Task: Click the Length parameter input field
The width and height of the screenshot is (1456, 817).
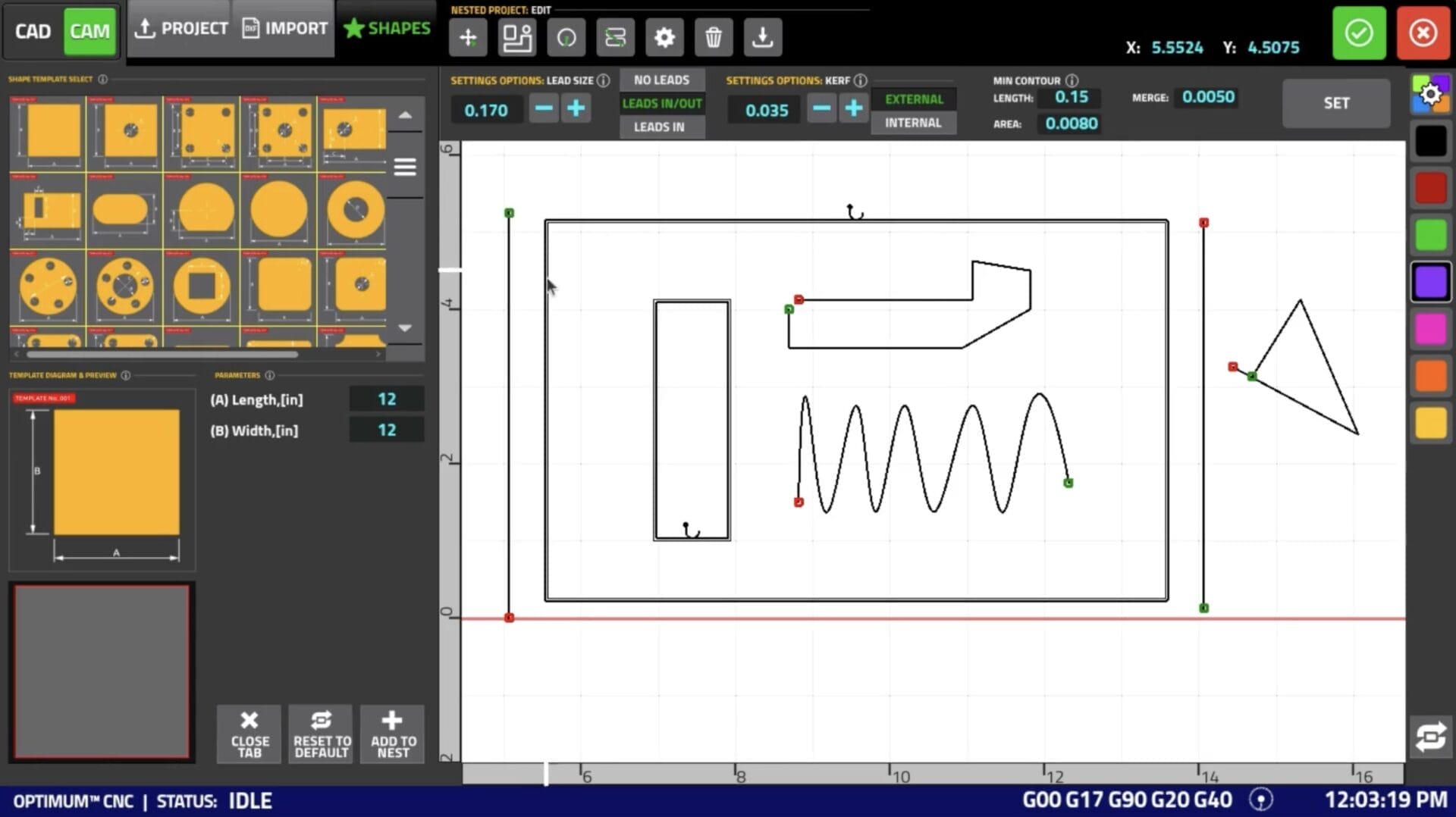Action: pos(386,399)
